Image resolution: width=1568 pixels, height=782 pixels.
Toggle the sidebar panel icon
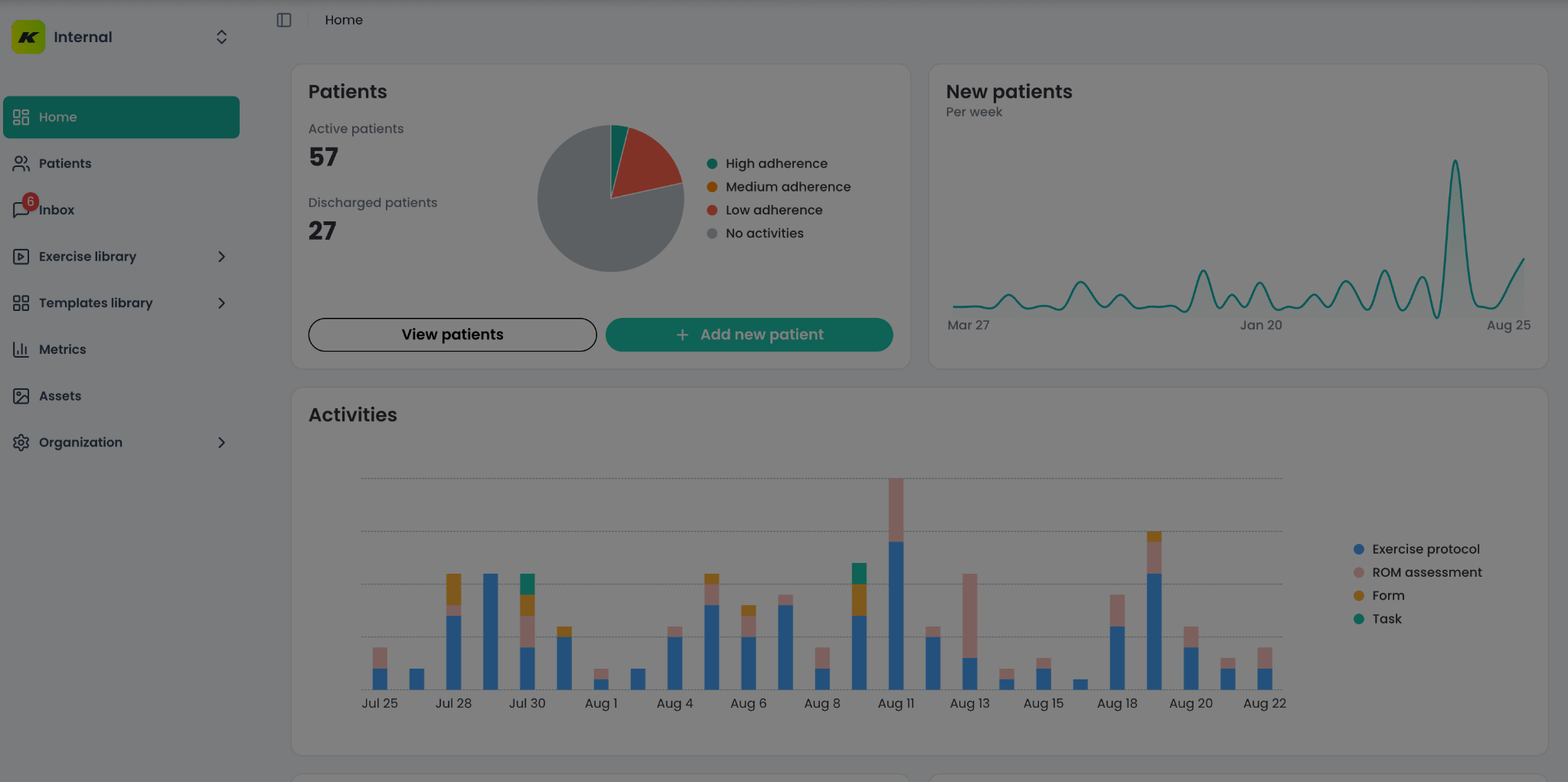coord(284,20)
